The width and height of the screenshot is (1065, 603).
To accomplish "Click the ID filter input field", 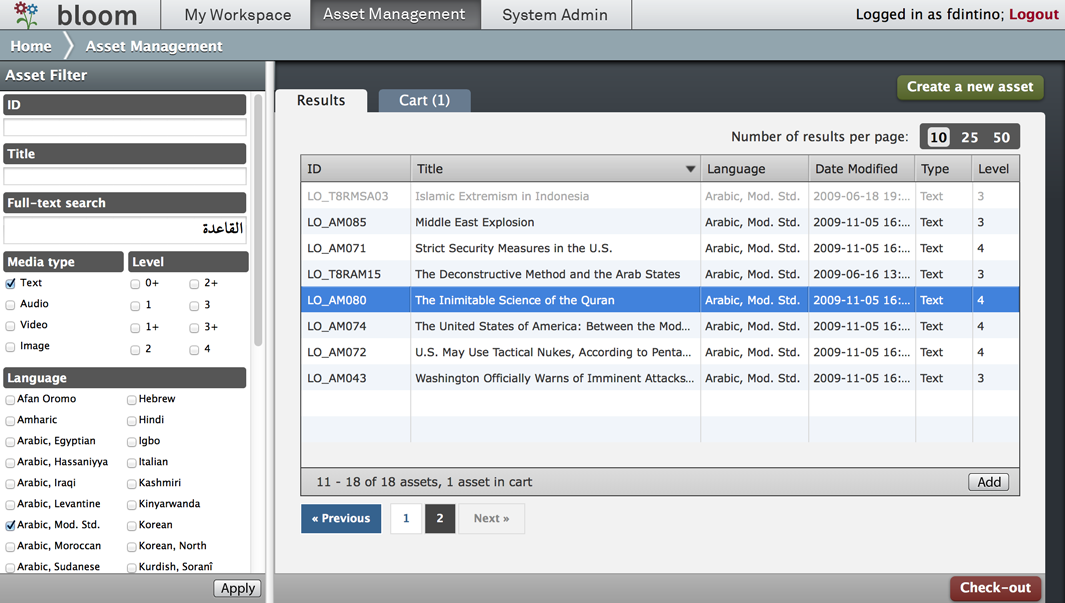I will point(125,127).
